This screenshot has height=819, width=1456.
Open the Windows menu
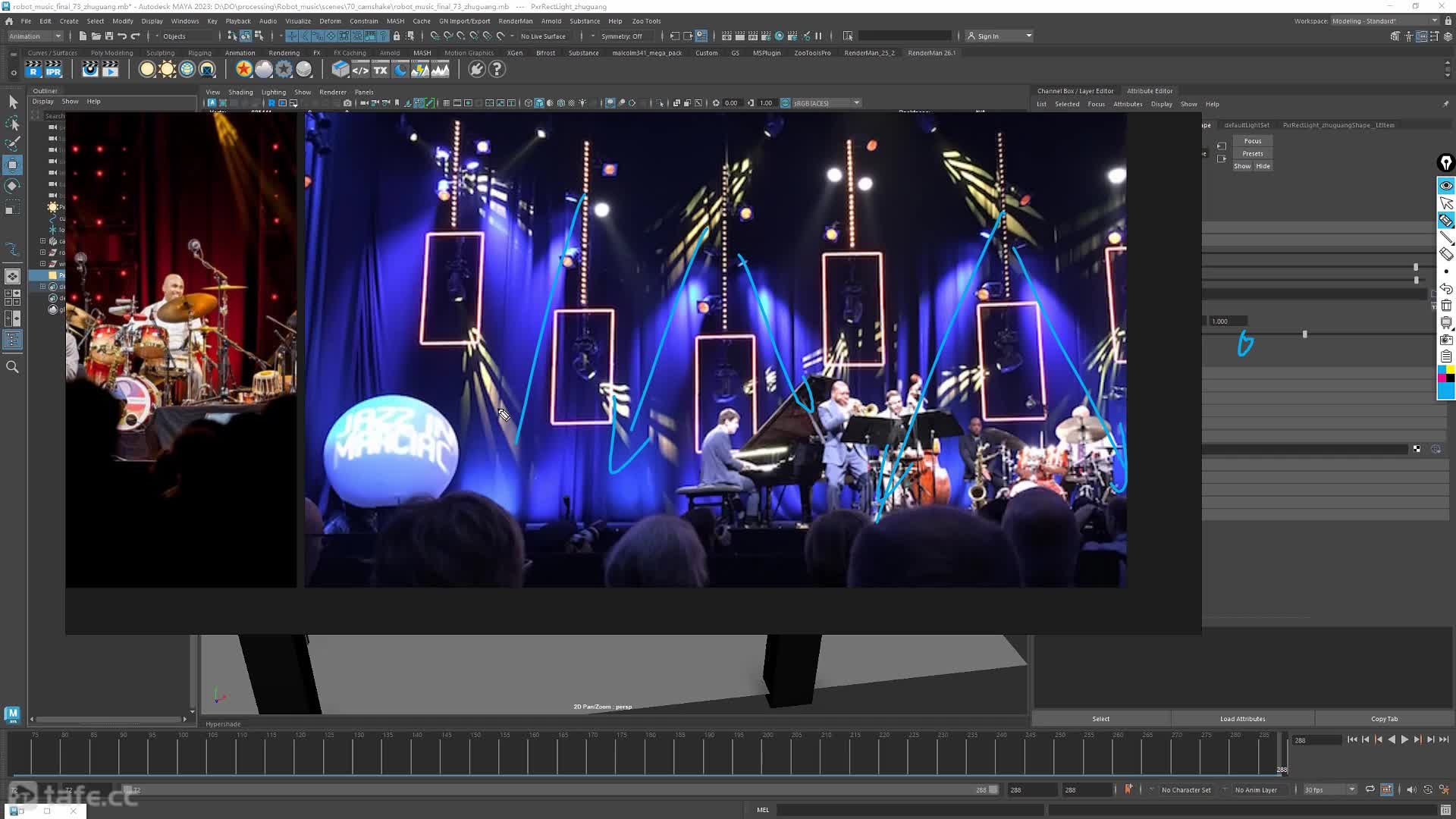coord(185,21)
